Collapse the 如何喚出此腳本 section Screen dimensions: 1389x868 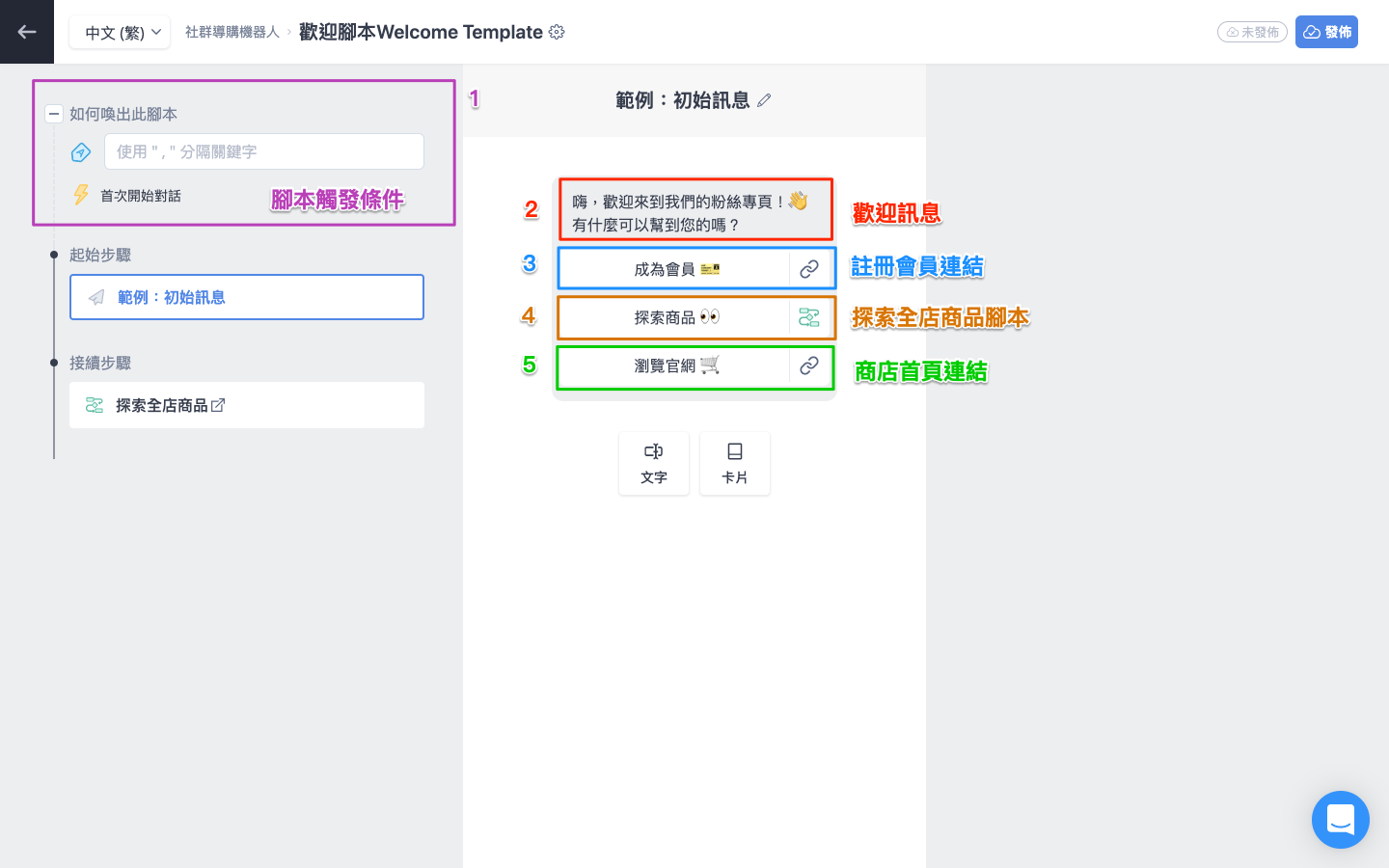54,114
